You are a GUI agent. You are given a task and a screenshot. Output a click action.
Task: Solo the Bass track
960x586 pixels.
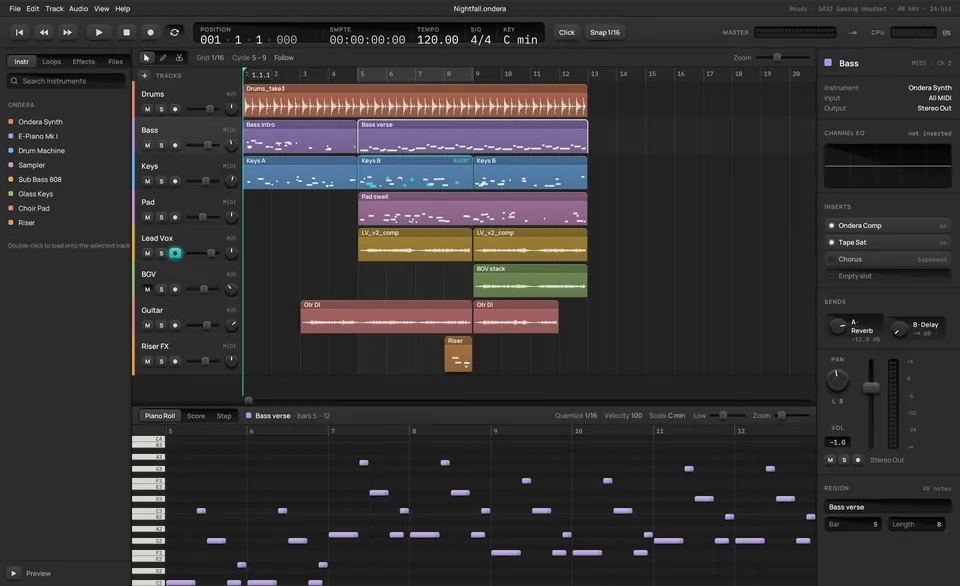coord(161,145)
